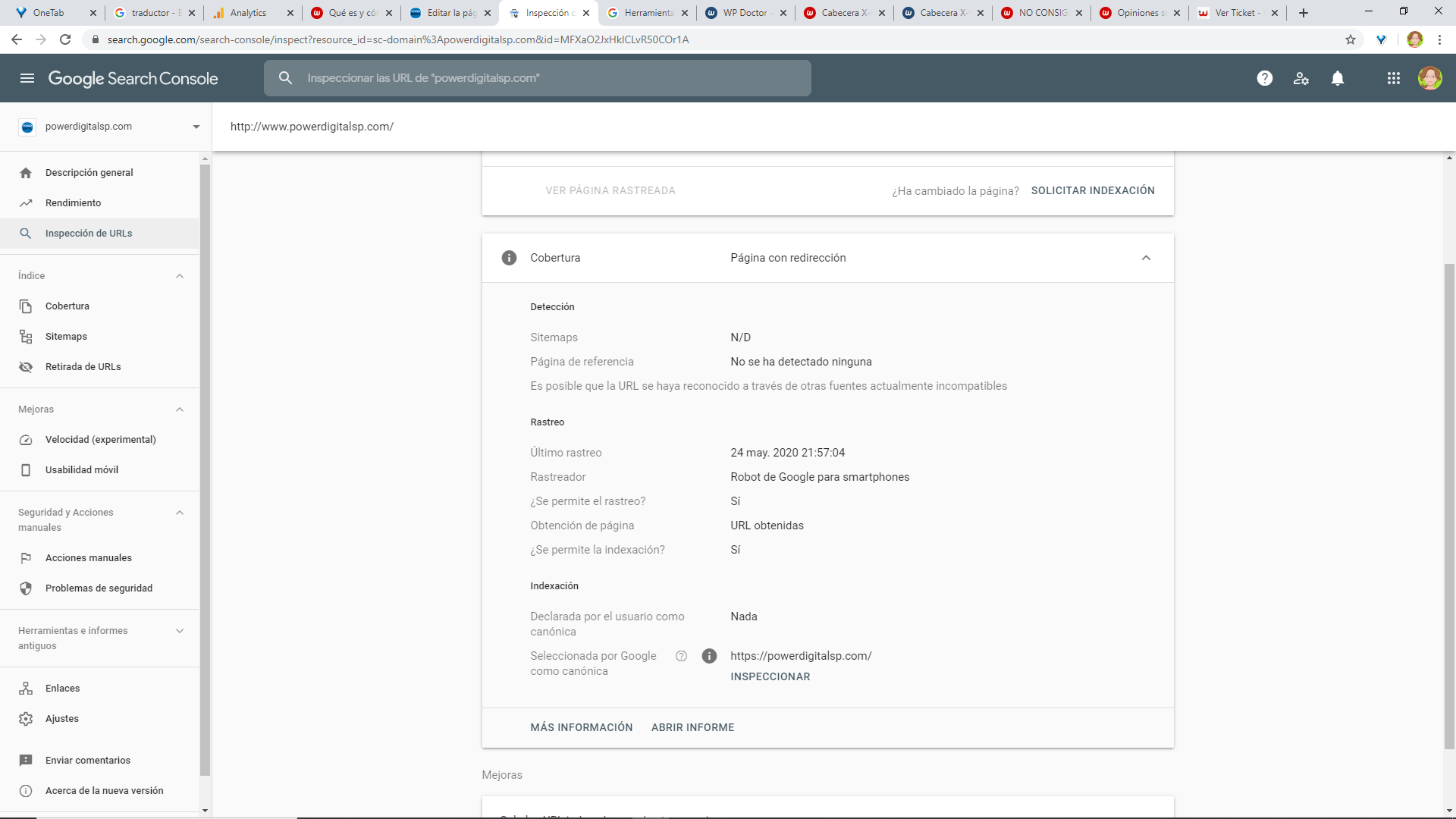Switch to the traductor browser tab
1456x819 pixels.
[x=153, y=13]
